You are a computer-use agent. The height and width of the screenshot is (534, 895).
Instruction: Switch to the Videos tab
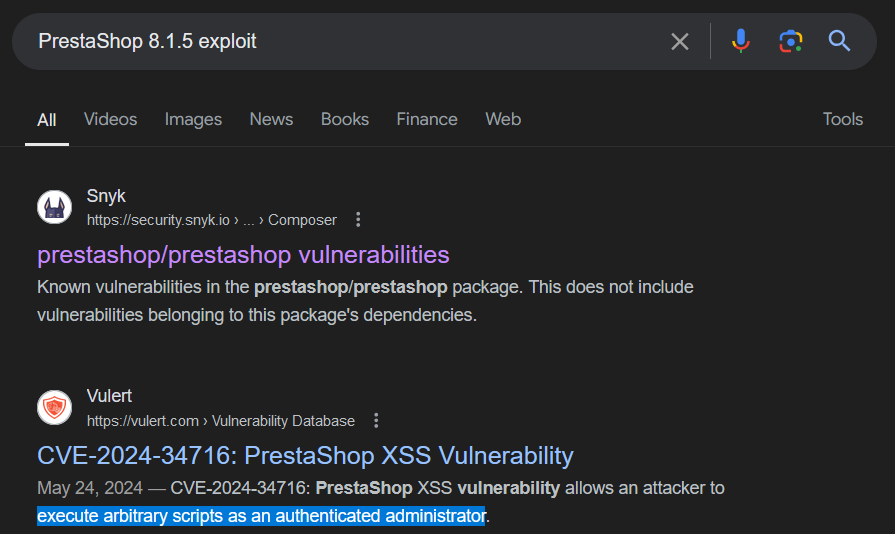tap(110, 119)
